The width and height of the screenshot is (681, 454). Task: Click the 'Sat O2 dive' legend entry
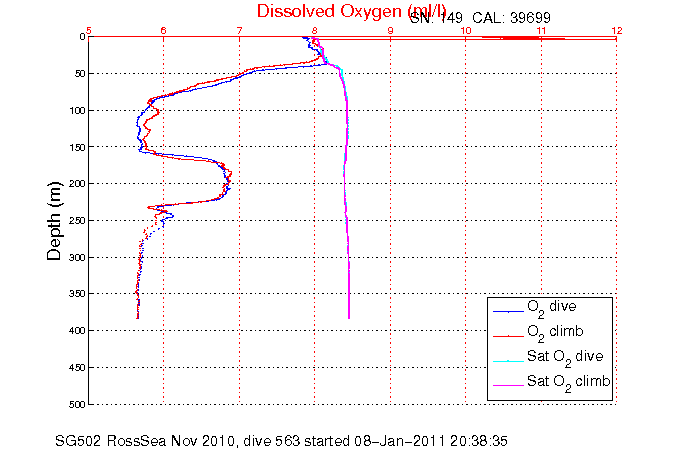pyautogui.click(x=565, y=357)
